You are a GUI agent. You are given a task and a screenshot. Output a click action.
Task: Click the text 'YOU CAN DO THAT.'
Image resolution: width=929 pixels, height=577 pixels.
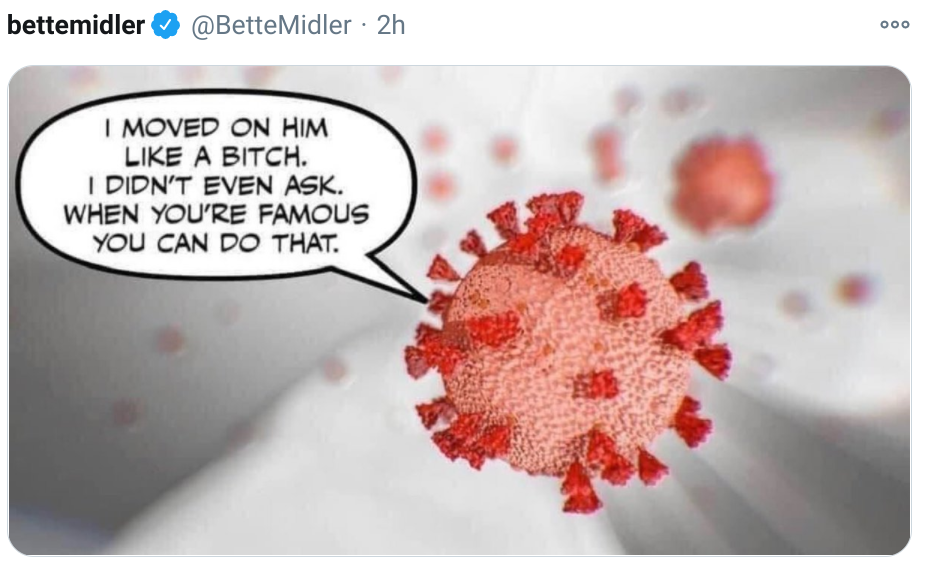pyautogui.click(x=216, y=243)
